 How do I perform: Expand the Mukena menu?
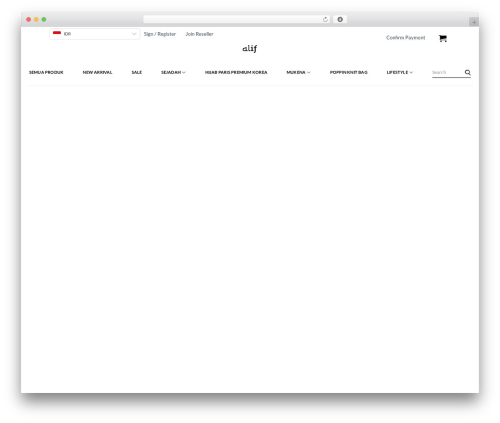coord(298,72)
